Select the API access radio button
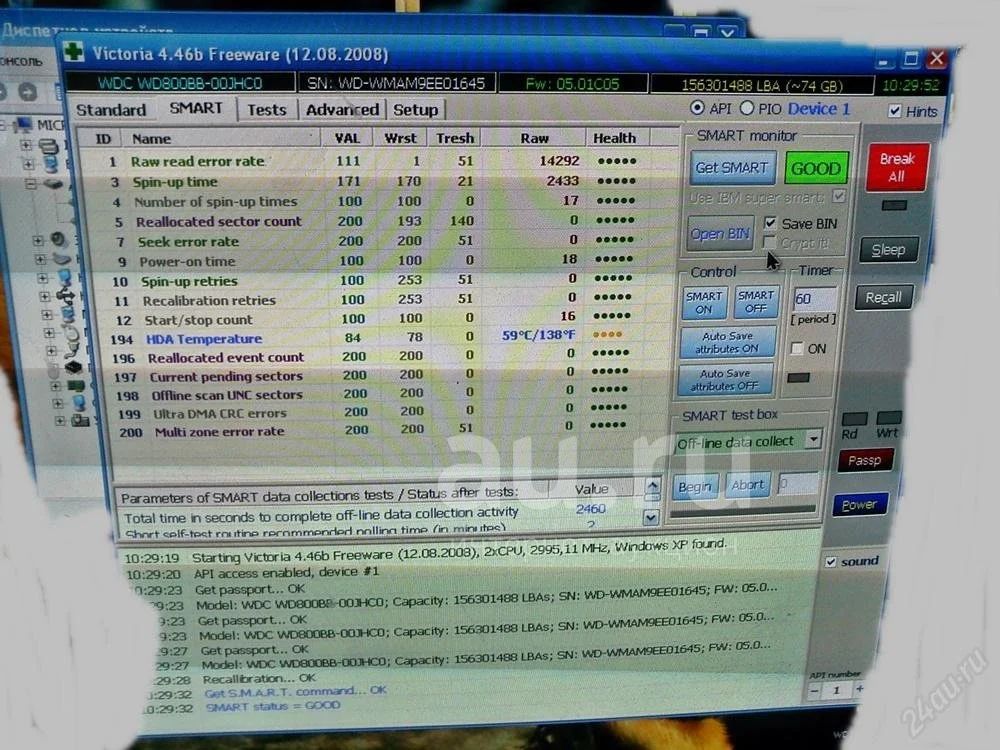Screen dimensions: 1000x750 coord(697,108)
